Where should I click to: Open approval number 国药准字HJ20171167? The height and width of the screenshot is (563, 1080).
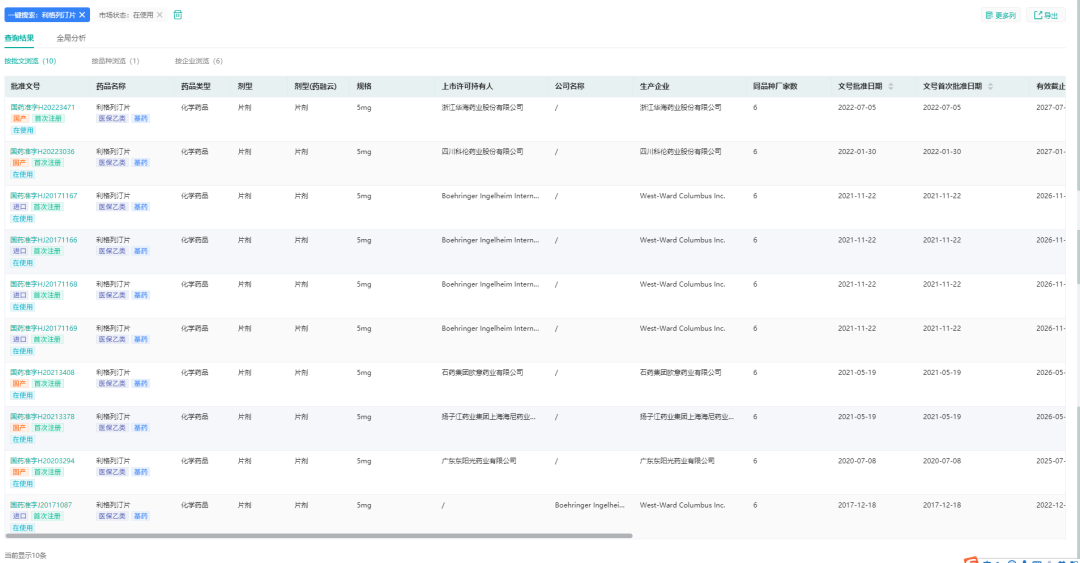tap(44, 196)
